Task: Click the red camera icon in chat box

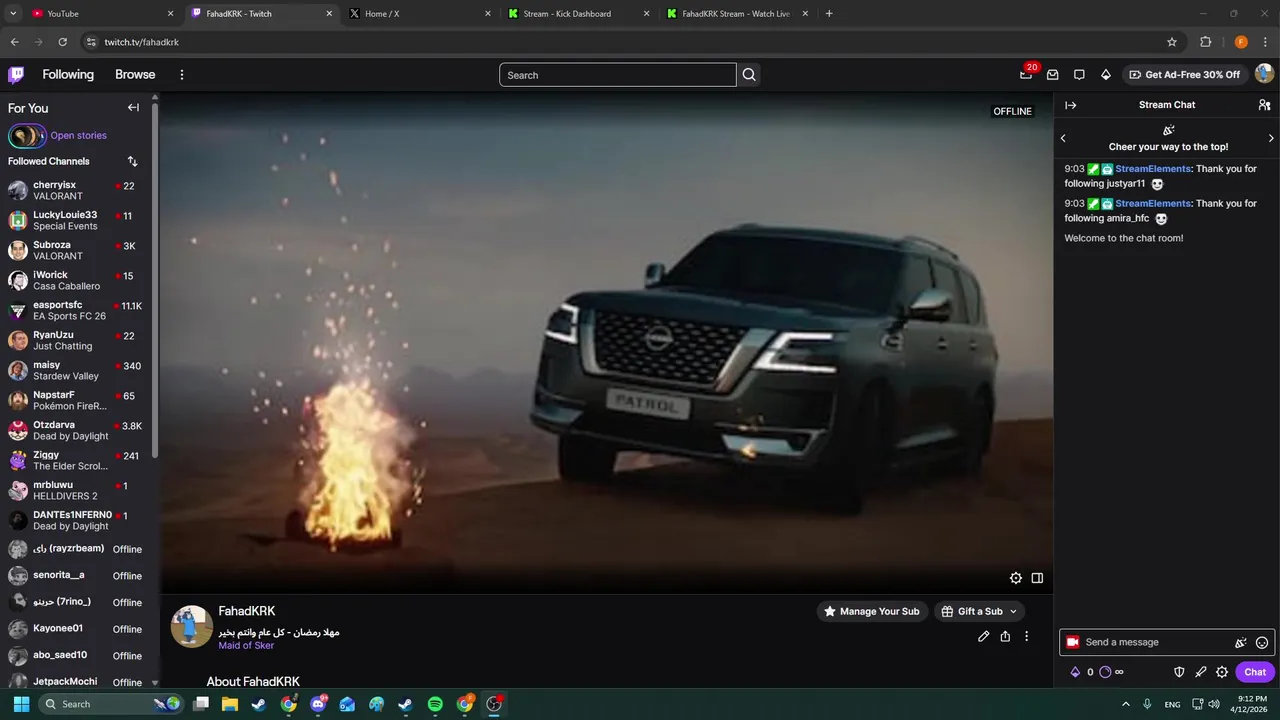Action: tap(1073, 642)
